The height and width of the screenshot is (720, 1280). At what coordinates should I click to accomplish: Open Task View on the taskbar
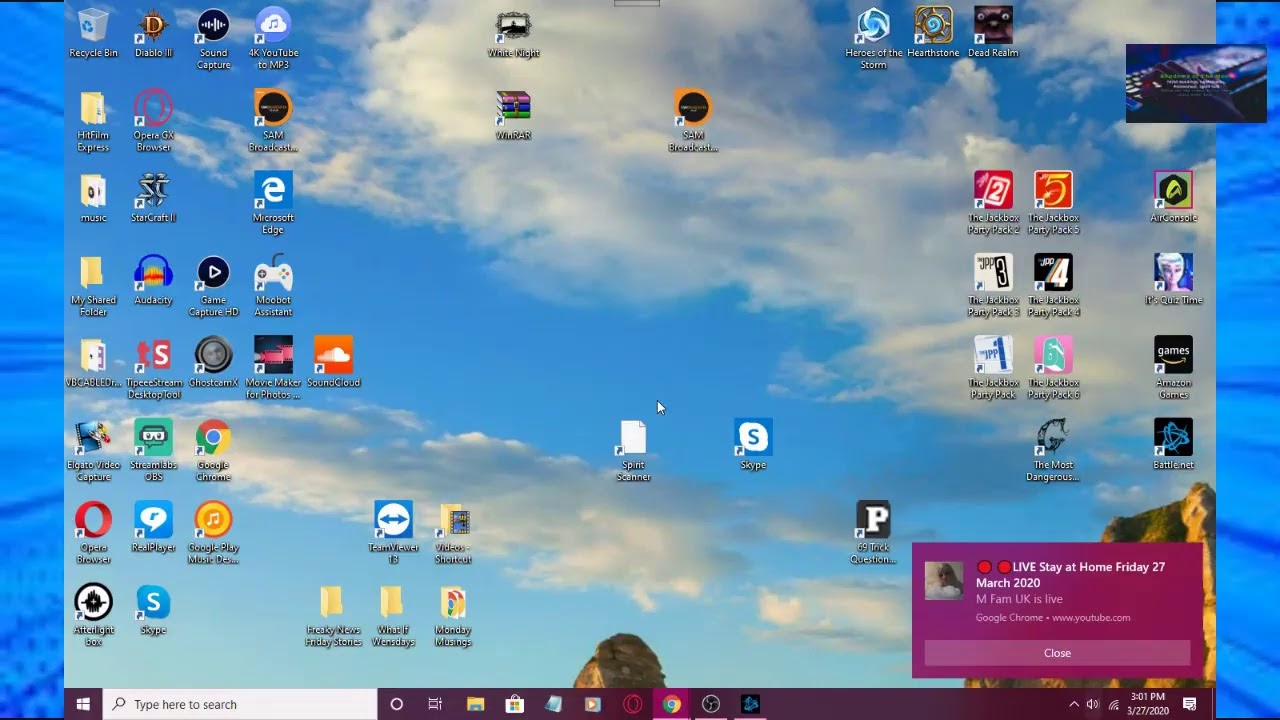[435, 704]
